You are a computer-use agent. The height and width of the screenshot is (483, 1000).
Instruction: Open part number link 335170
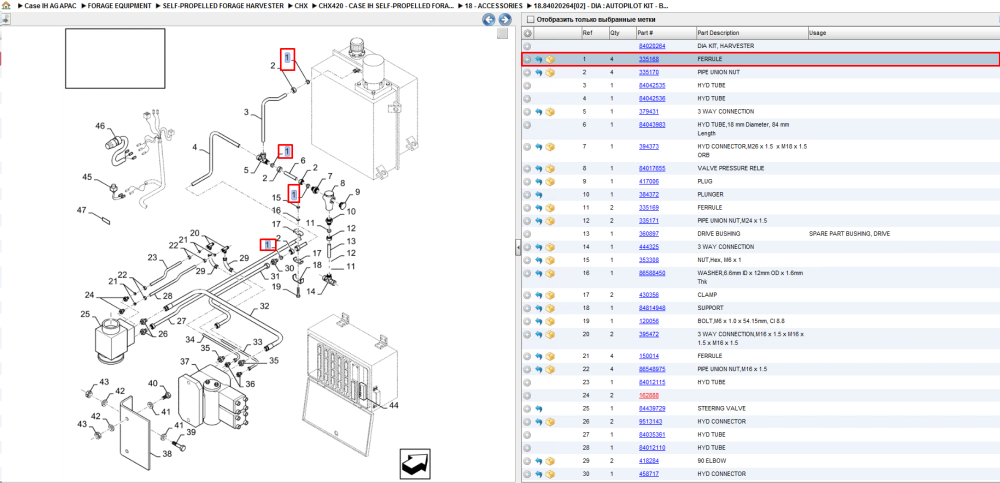649,73
